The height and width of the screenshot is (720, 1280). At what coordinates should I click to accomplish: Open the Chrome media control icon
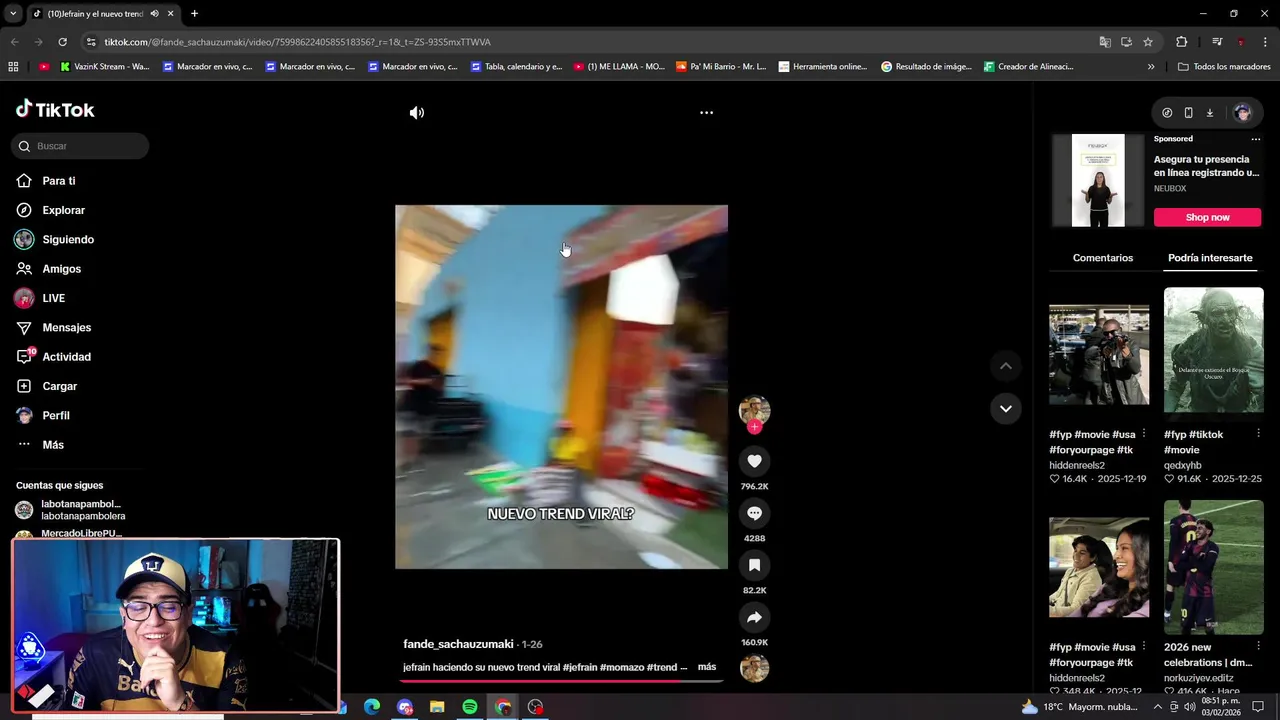tap(1217, 42)
